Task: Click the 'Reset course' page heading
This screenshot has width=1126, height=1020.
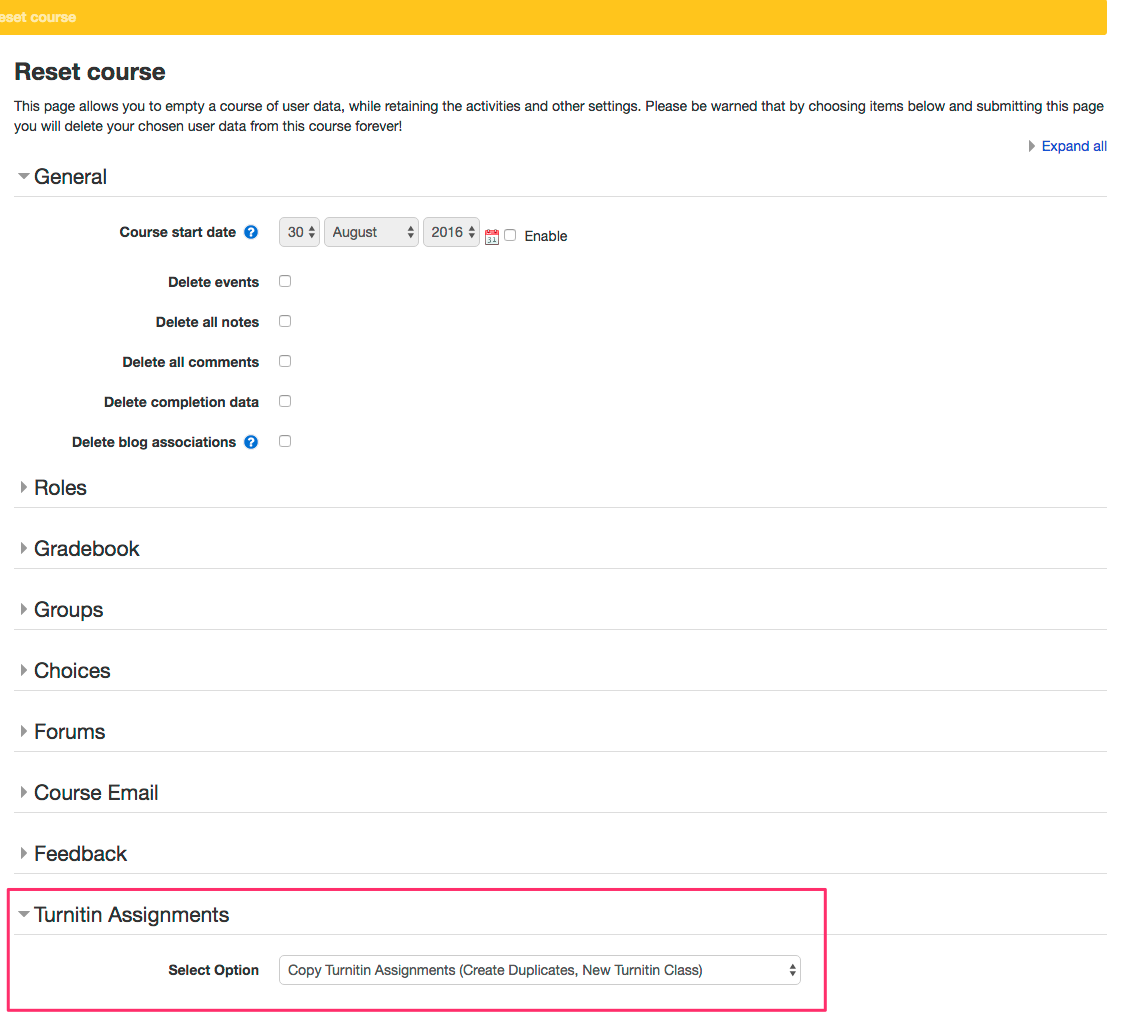Action: point(90,72)
